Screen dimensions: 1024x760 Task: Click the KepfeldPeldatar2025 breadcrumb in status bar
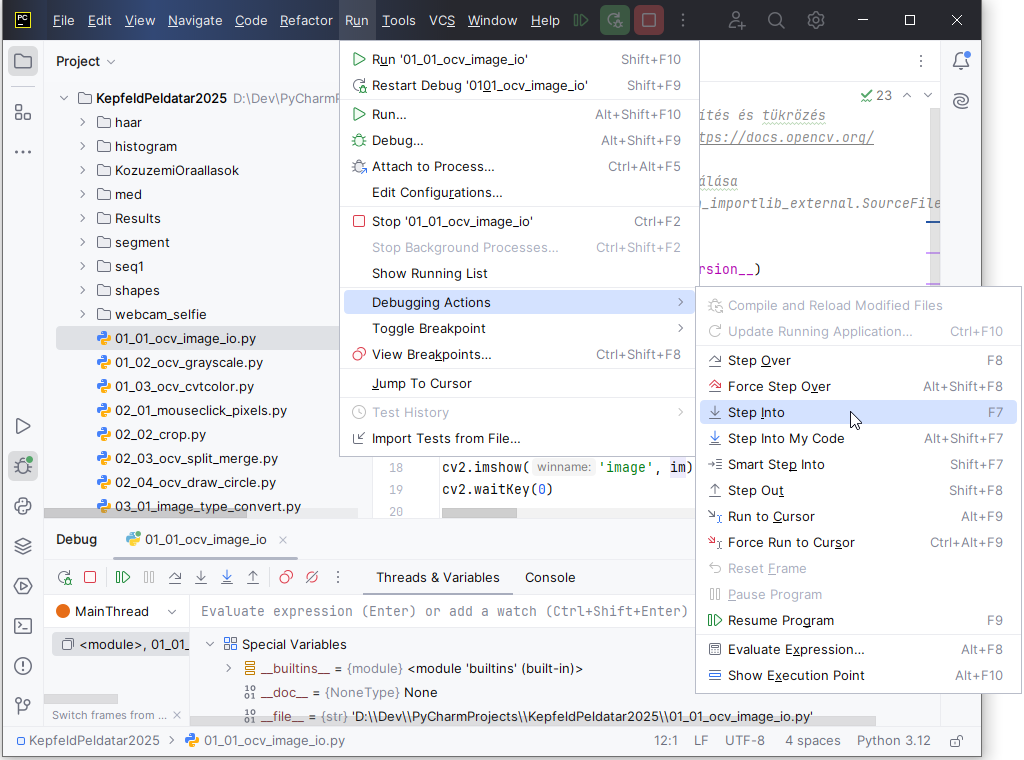pyautogui.click(x=88, y=740)
